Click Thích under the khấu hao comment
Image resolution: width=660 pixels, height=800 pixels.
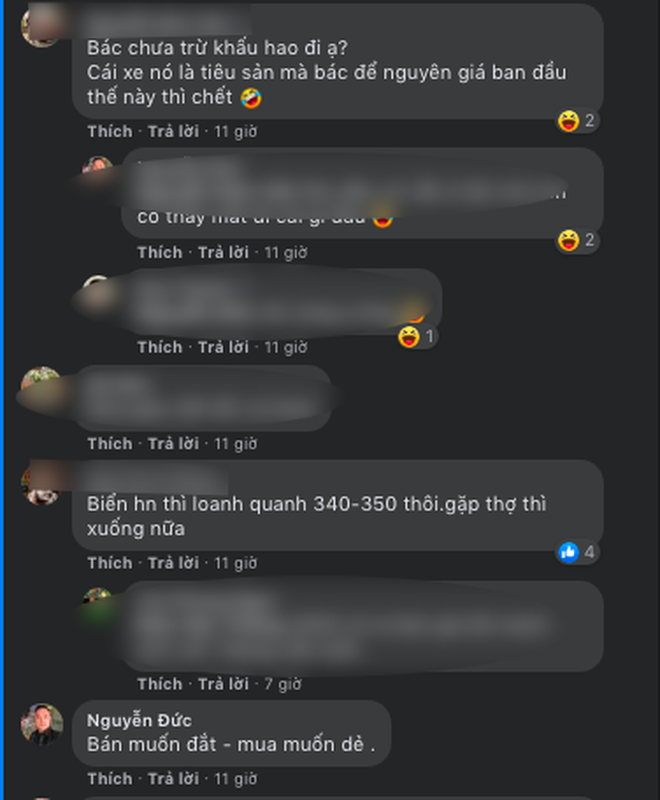(x=110, y=131)
